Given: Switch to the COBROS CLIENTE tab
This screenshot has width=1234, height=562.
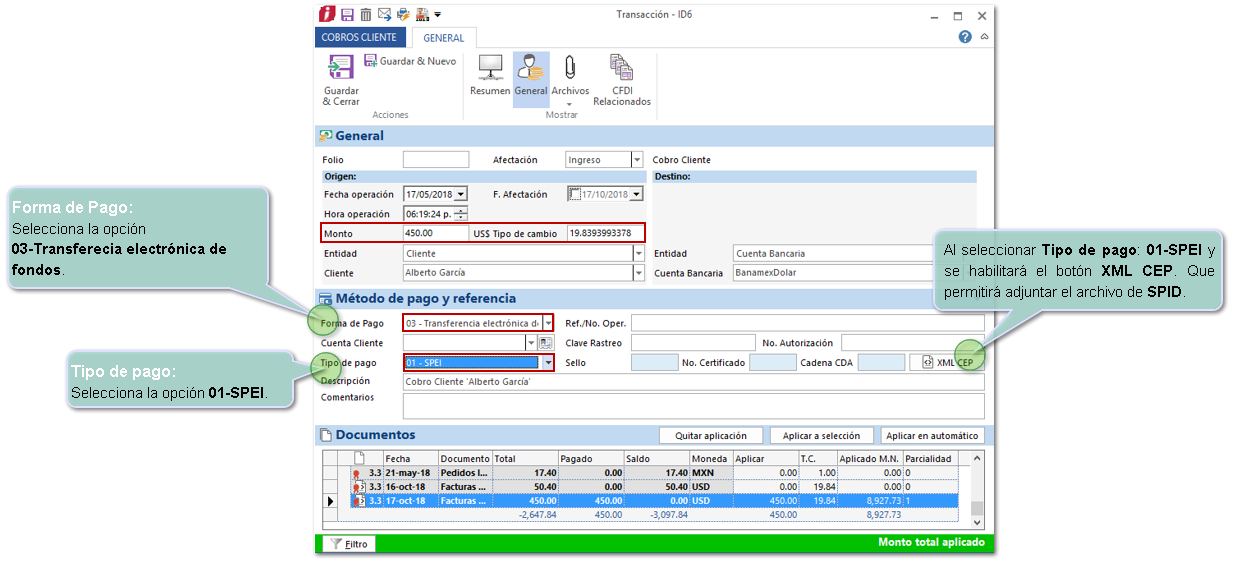Looking at the screenshot, I should (359, 37).
